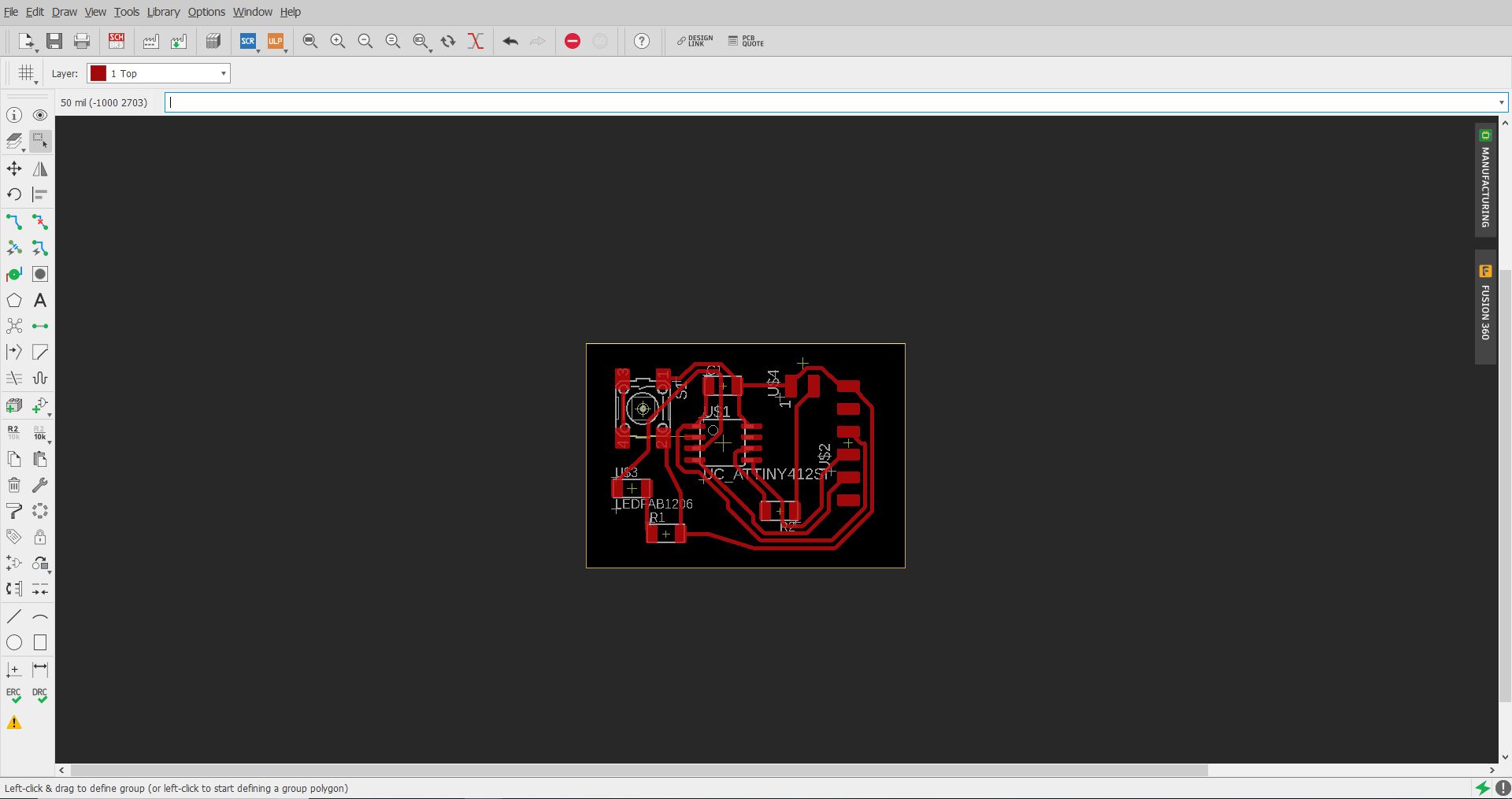Run the ERC check
Viewport: 1512px width, 799px height.
coord(14,696)
